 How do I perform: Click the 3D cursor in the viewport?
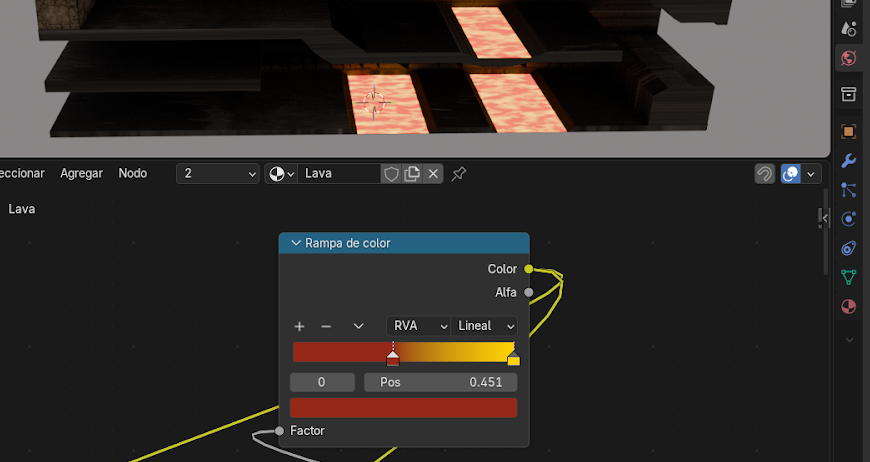pos(373,102)
